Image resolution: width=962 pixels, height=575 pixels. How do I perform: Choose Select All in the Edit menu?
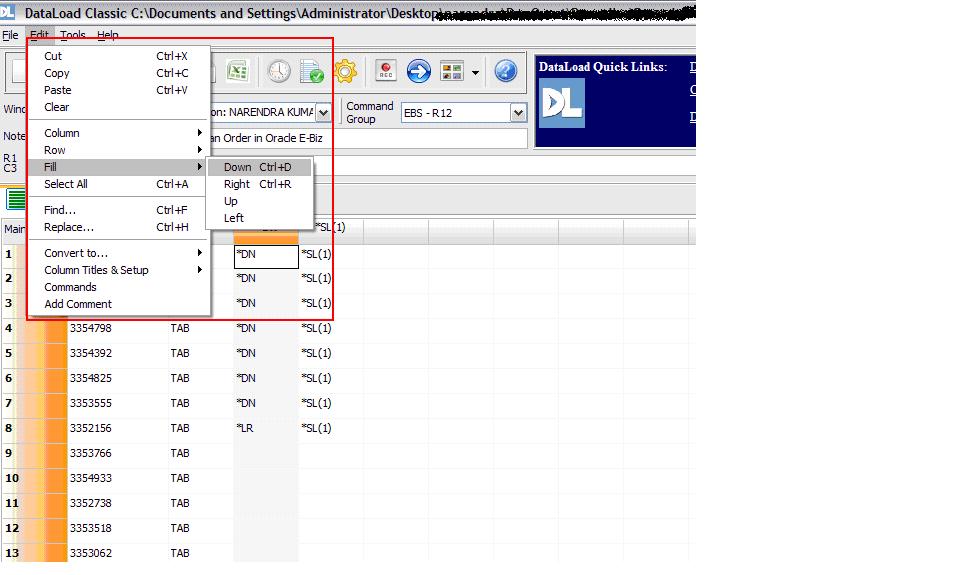119,184
